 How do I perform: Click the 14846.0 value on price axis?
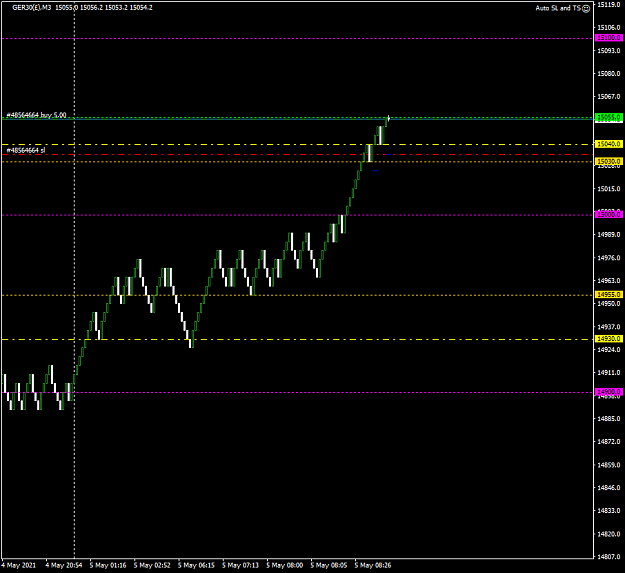pyautogui.click(x=609, y=487)
